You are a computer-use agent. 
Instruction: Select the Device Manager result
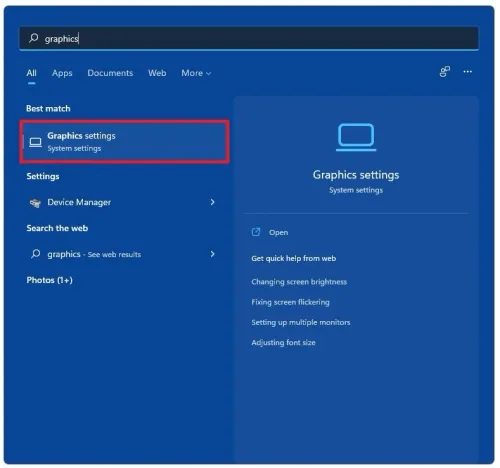pyautogui.click(x=122, y=202)
